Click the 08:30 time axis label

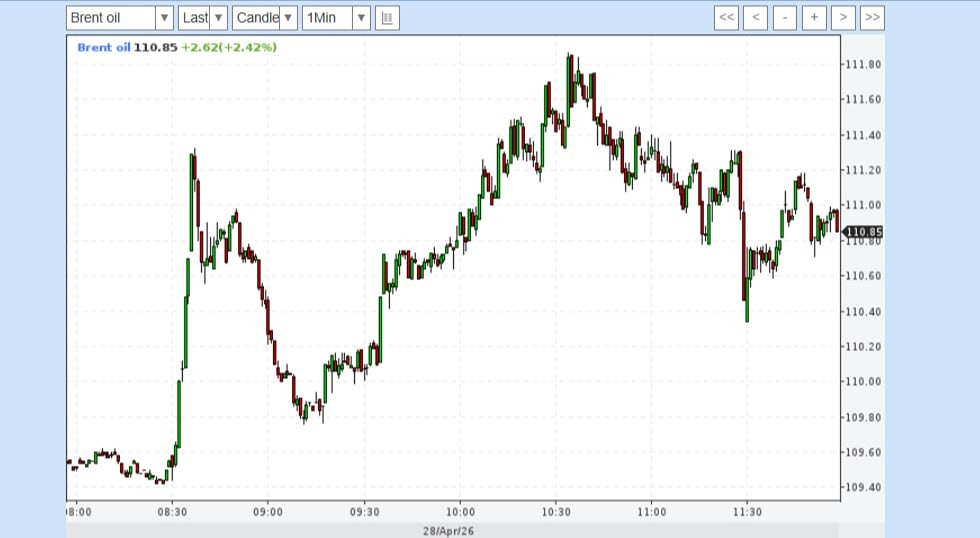click(172, 512)
